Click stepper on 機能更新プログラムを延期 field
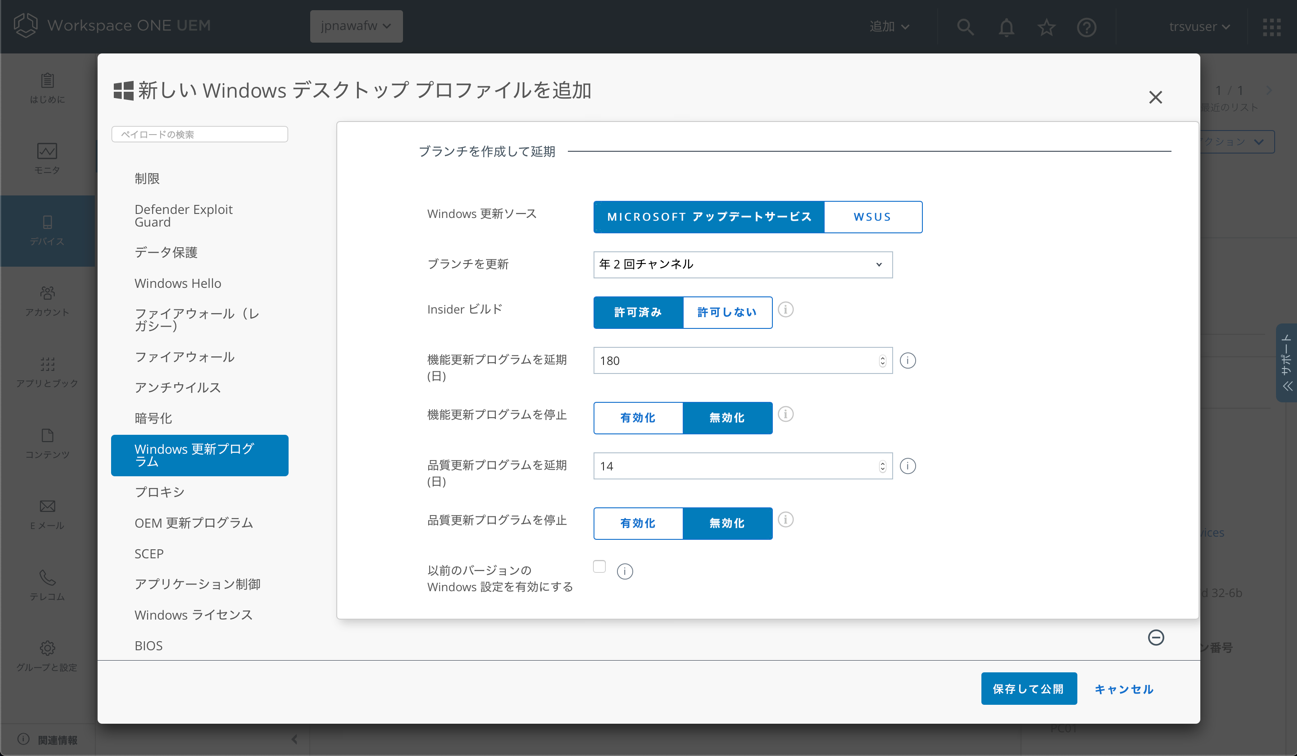Screen dimensions: 1297x756 point(882,361)
